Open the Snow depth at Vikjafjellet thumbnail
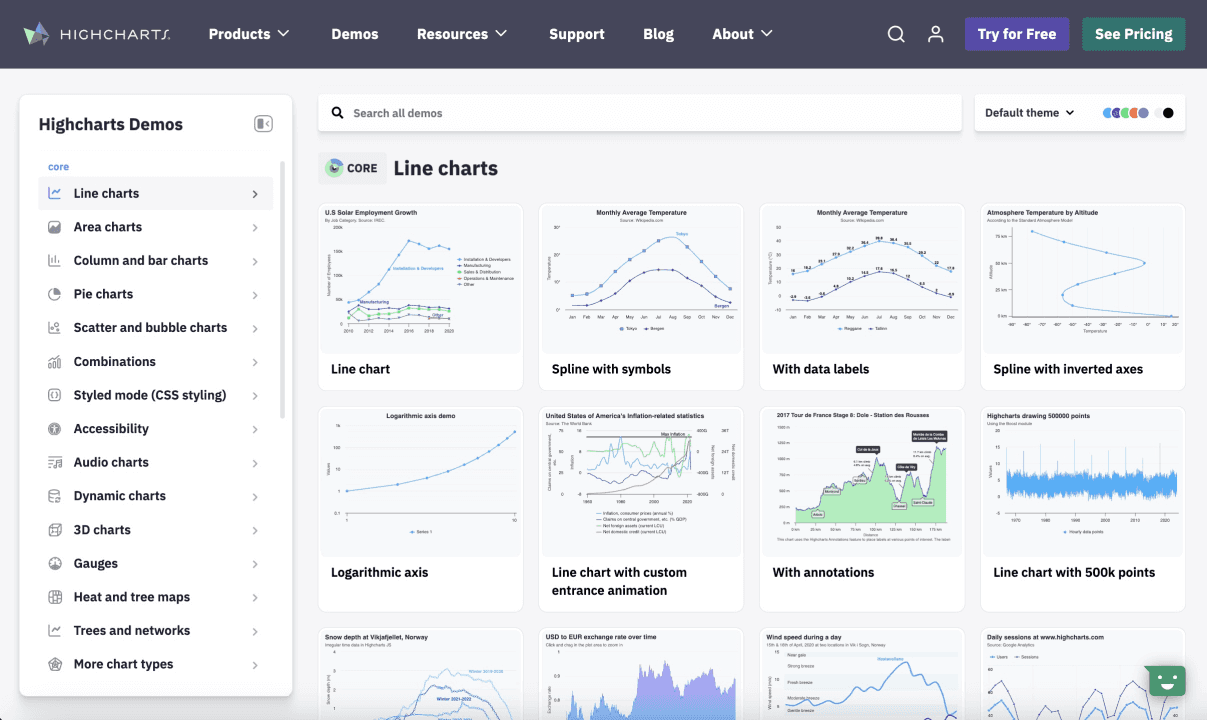1207x720 pixels. coord(420,674)
